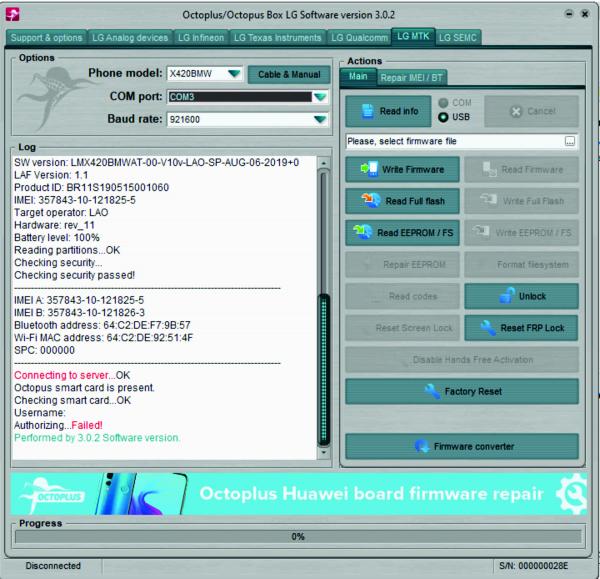Select the COM connection radio button
600x579 pixels.
click(x=443, y=103)
